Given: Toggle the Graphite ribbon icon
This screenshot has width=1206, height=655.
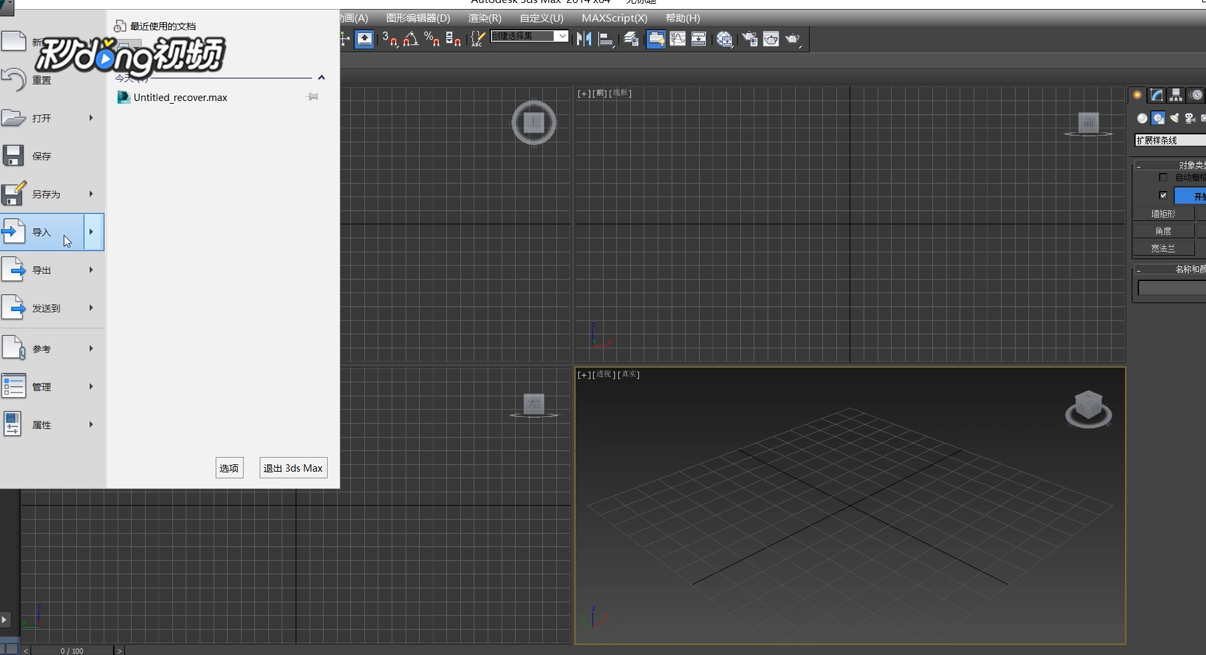Looking at the screenshot, I should pyautogui.click(x=656, y=39).
